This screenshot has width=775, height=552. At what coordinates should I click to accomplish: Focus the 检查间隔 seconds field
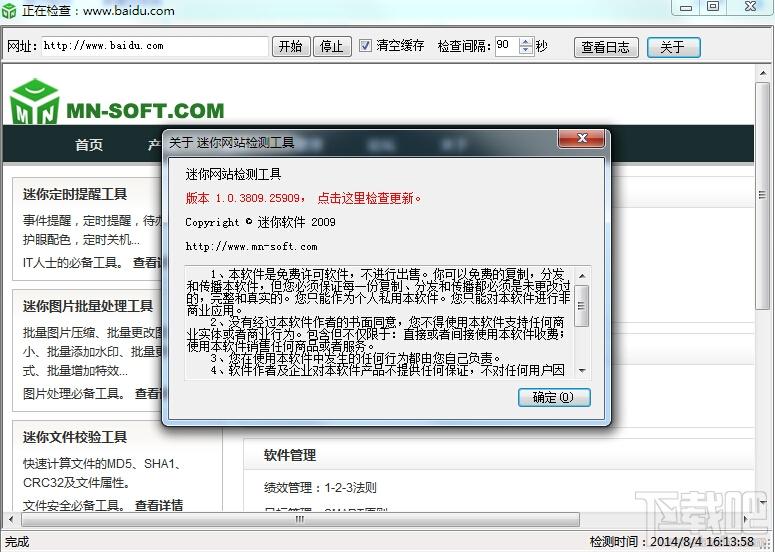coord(506,46)
